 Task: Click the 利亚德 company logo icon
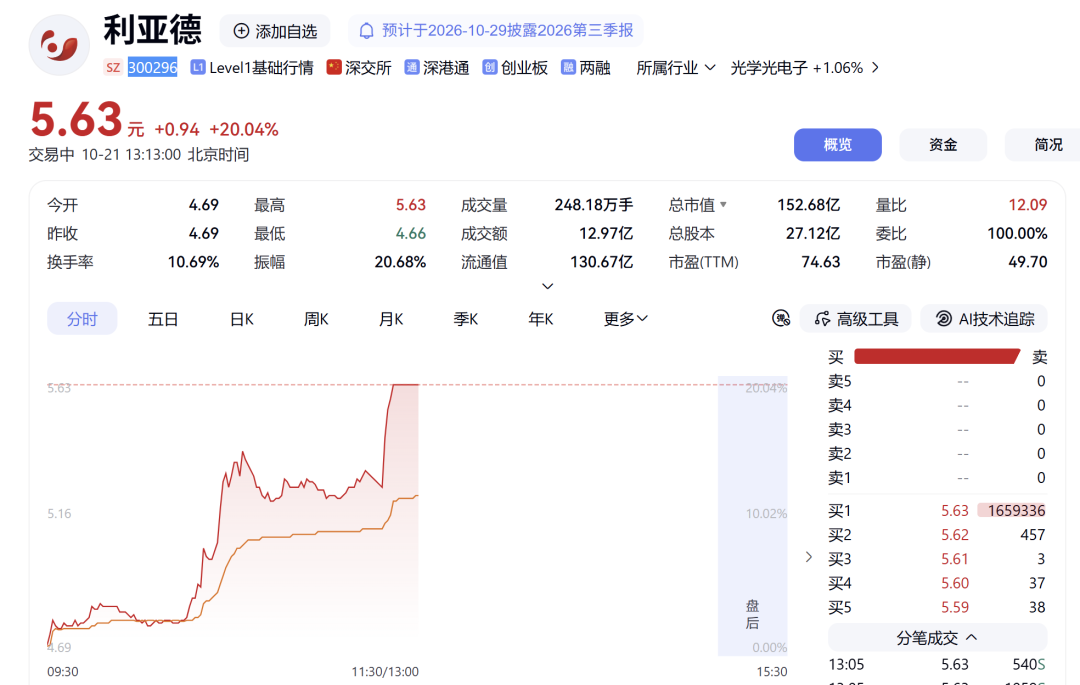59,45
